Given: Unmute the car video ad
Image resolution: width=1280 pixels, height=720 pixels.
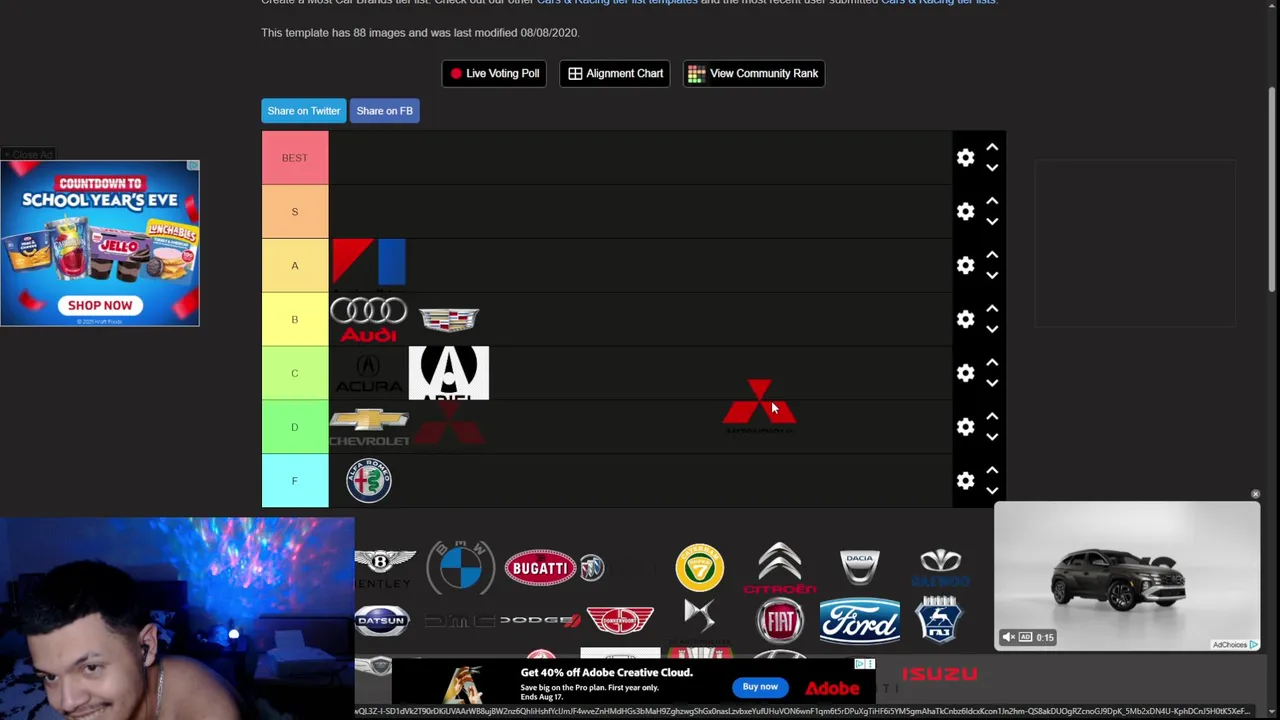Looking at the screenshot, I should (x=1009, y=637).
